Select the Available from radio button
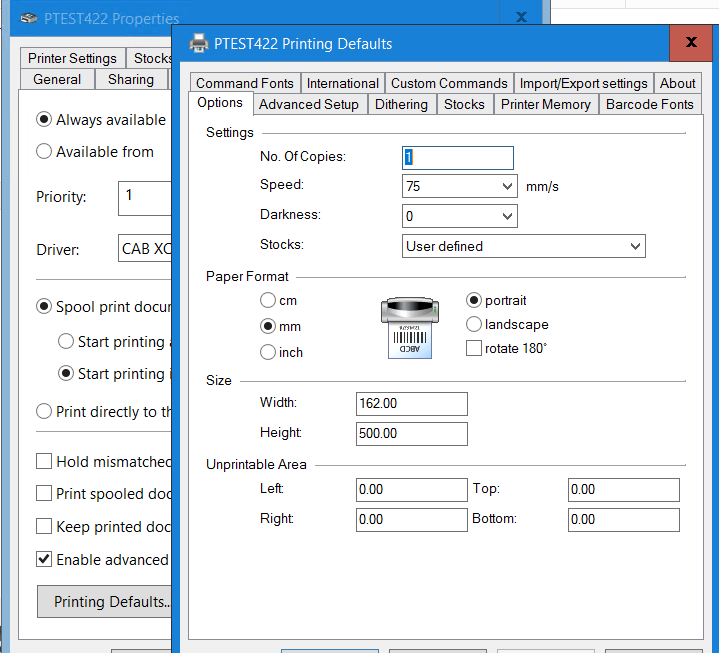The width and height of the screenshot is (719, 653). click(x=44, y=152)
